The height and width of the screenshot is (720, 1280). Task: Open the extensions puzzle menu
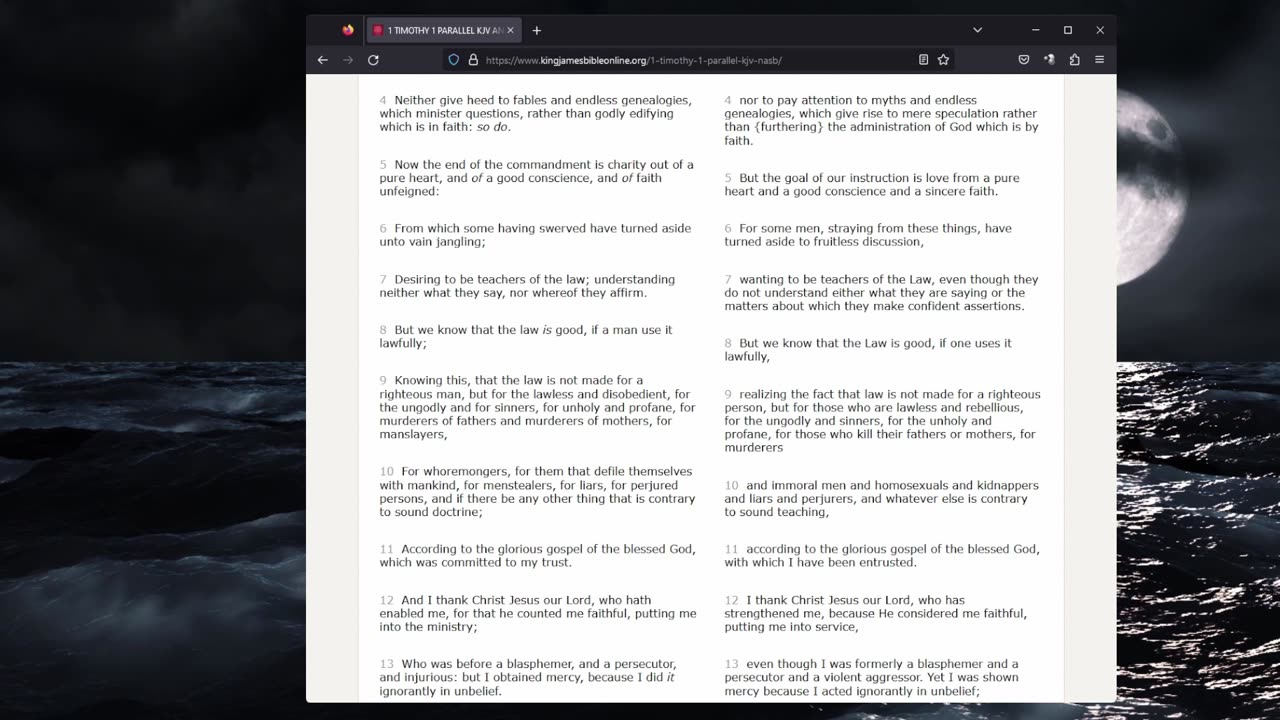[x=1074, y=60]
